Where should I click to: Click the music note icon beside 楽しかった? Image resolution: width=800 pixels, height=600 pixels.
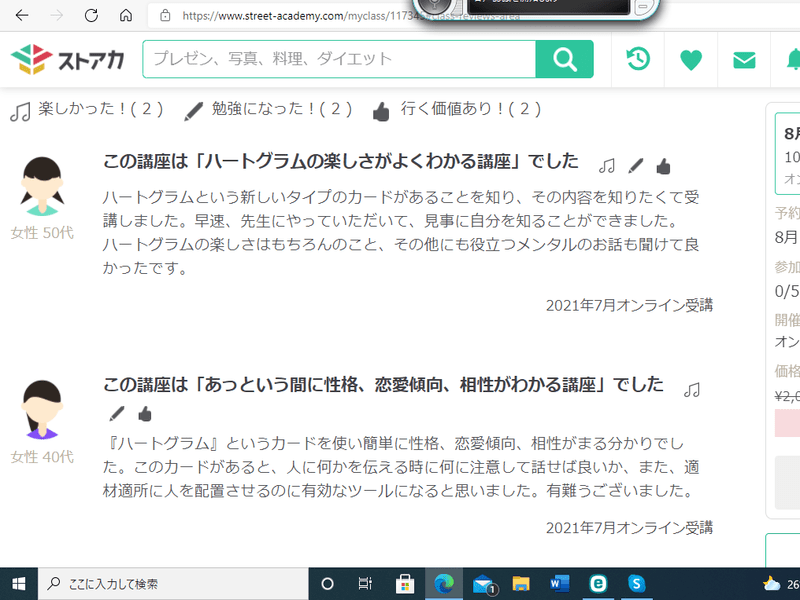(20, 111)
